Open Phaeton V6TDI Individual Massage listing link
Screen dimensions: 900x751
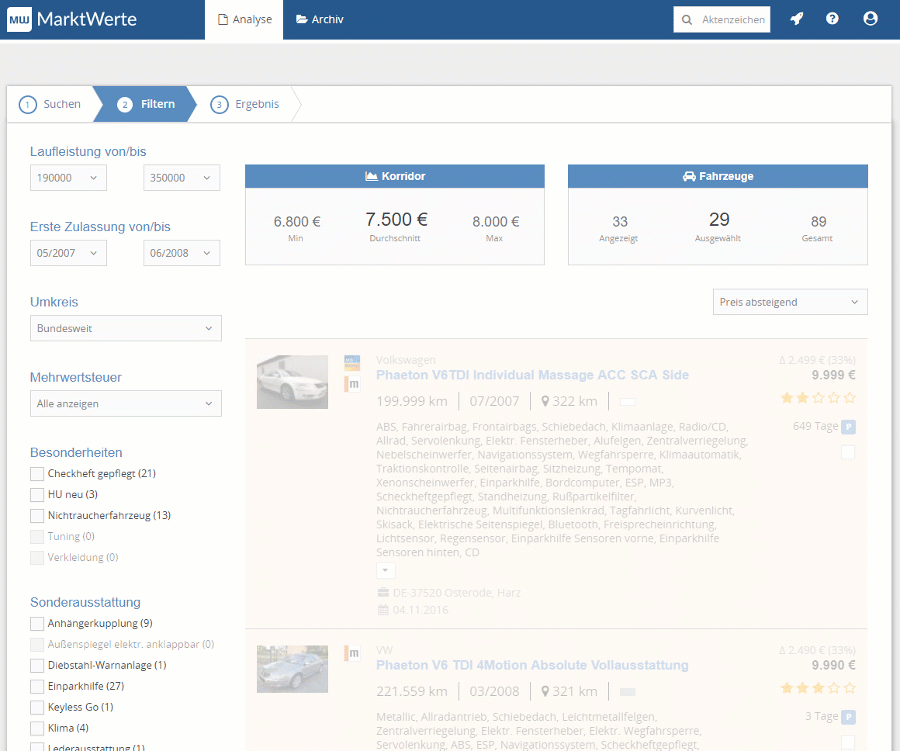click(532, 375)
